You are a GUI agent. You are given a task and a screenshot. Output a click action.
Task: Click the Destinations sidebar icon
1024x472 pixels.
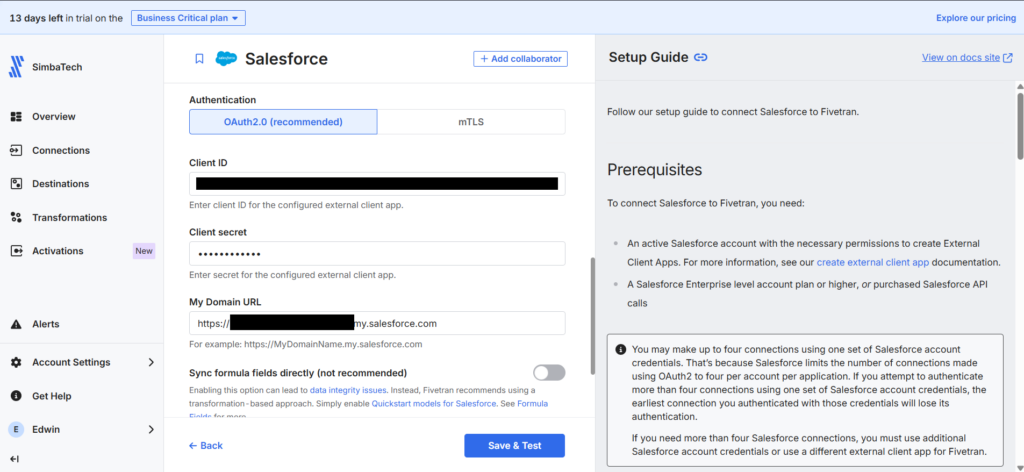[x=17, y=183]
